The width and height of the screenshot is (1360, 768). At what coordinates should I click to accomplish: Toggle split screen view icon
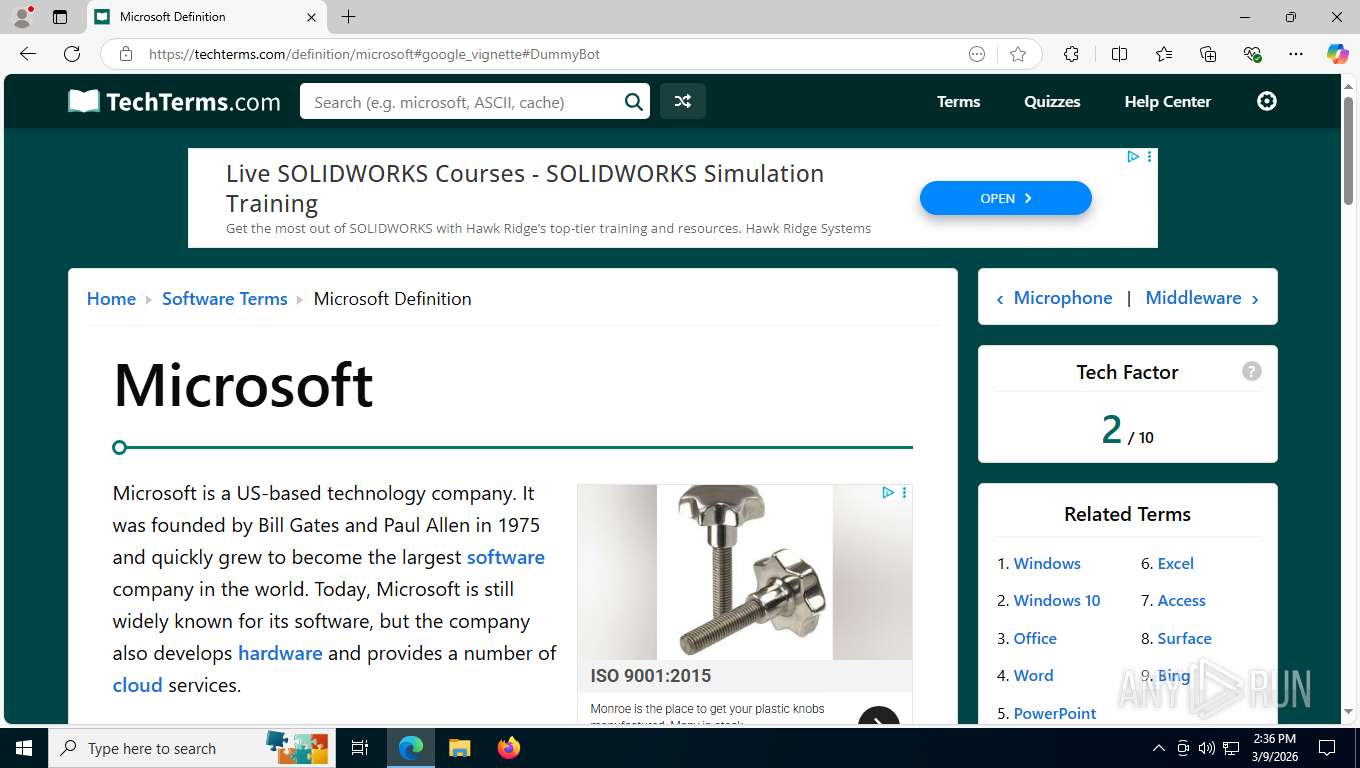1119,54
